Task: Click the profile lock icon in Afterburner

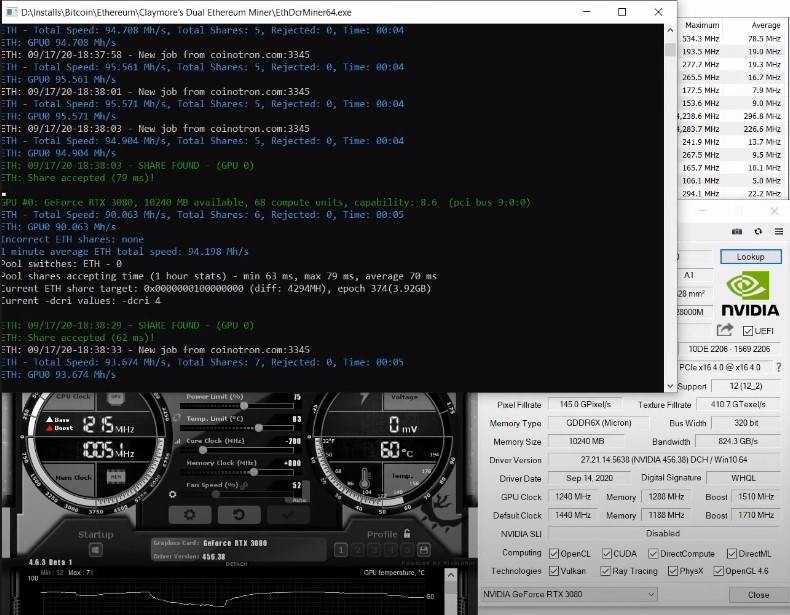Action: point(407,533)
